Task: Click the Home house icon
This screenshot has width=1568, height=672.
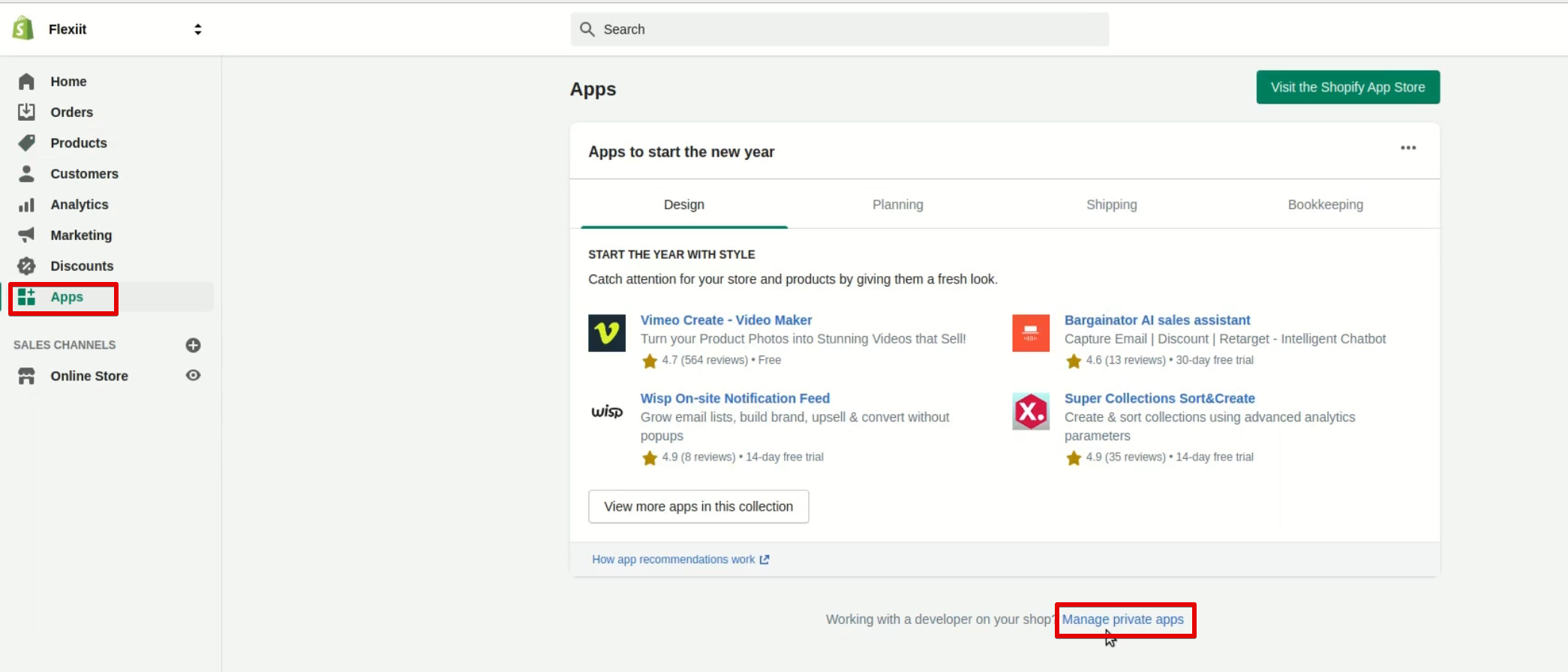Action: click(26, 81)
